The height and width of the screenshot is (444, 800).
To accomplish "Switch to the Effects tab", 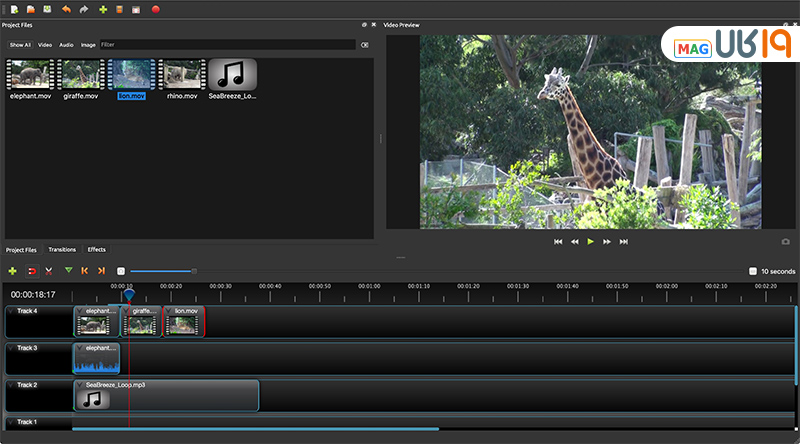I will (x=96, y=249).
